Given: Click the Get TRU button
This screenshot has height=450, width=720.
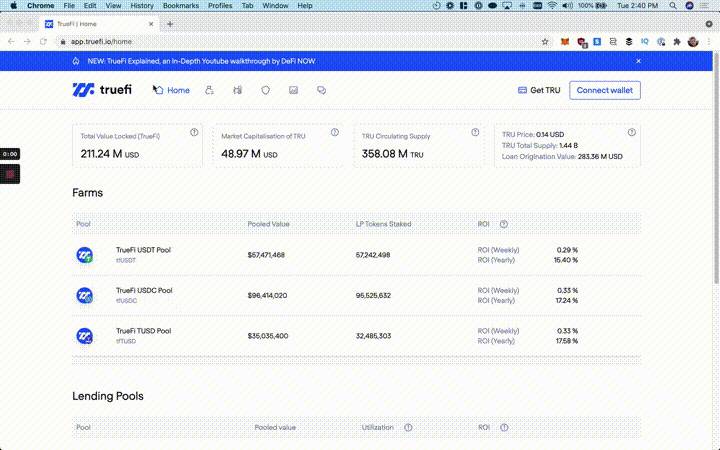Looking at the screenshot, I should [539, 90].
